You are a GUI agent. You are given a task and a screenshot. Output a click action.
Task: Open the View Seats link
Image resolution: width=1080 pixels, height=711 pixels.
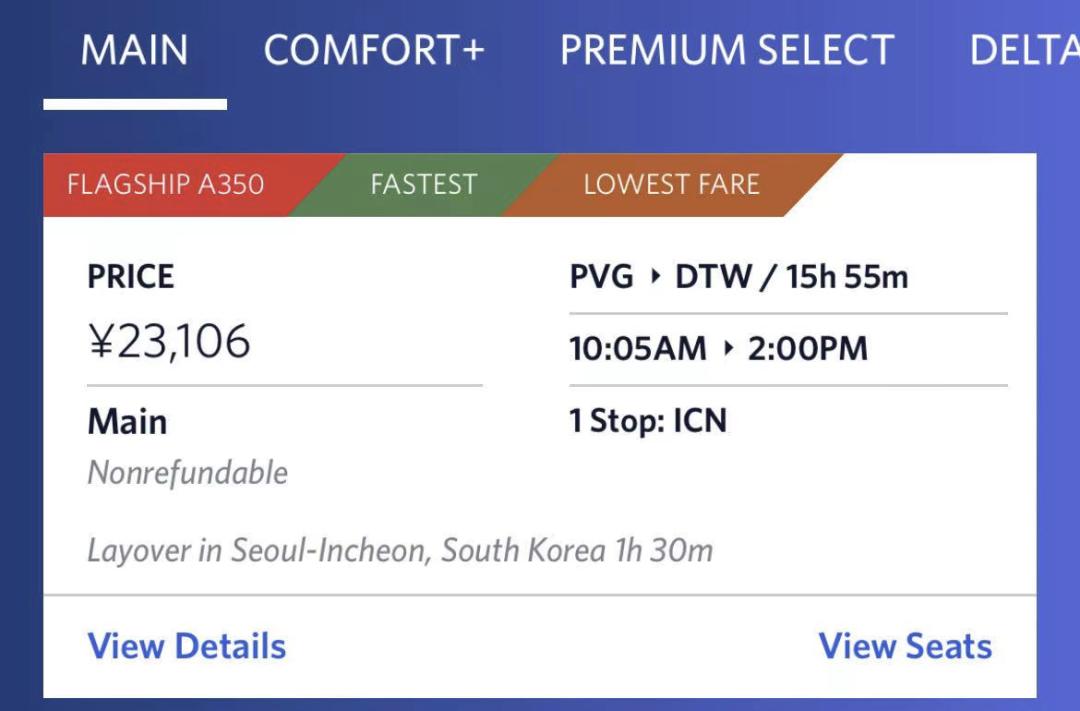pyautogui.click(x=905, y=646)
